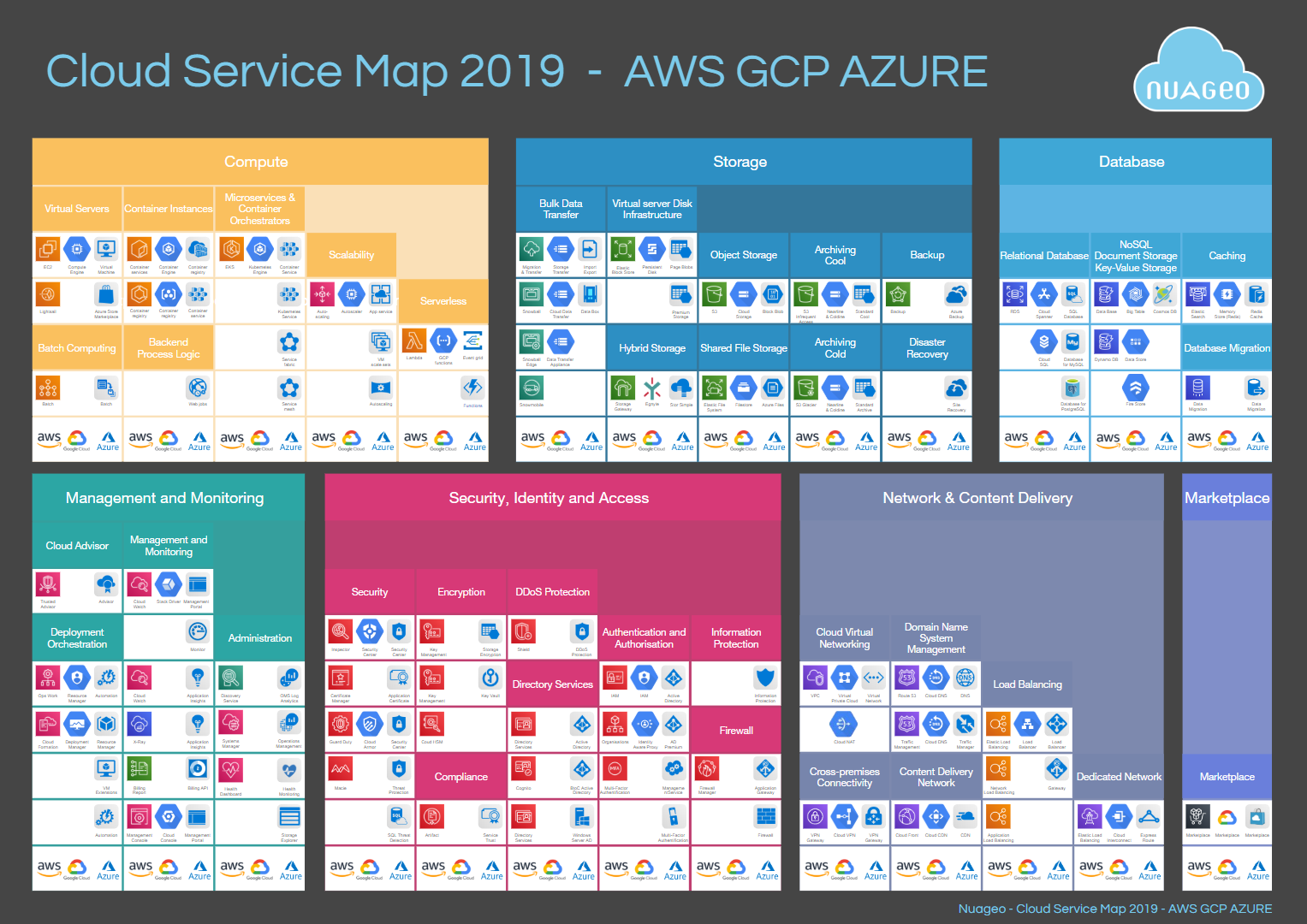Select the Compute section header

click(x=260, y=162)
